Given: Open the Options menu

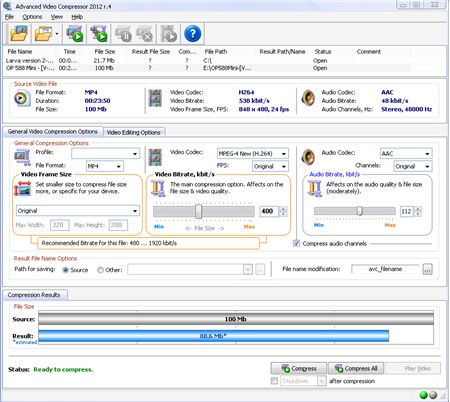Looking at the screenshot, I should (x=32, y=17).
